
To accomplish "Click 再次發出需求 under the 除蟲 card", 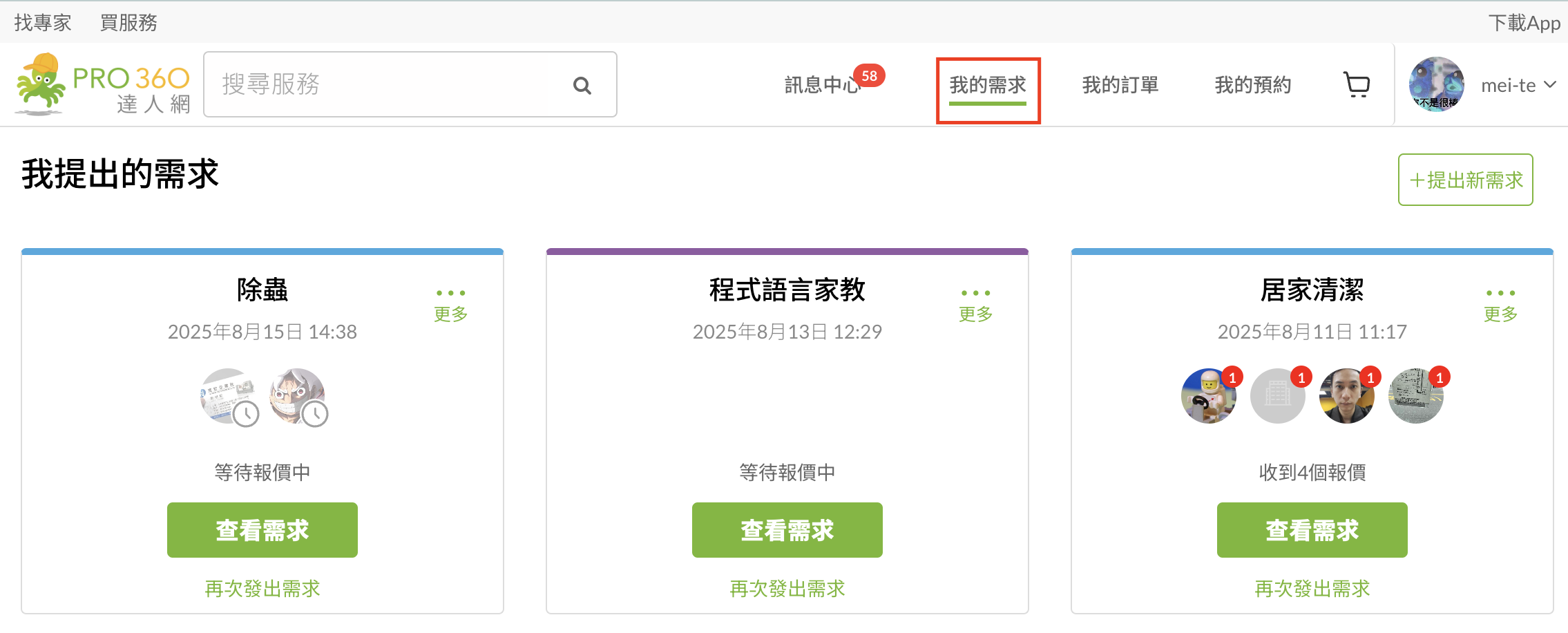I will pos(262,588).
